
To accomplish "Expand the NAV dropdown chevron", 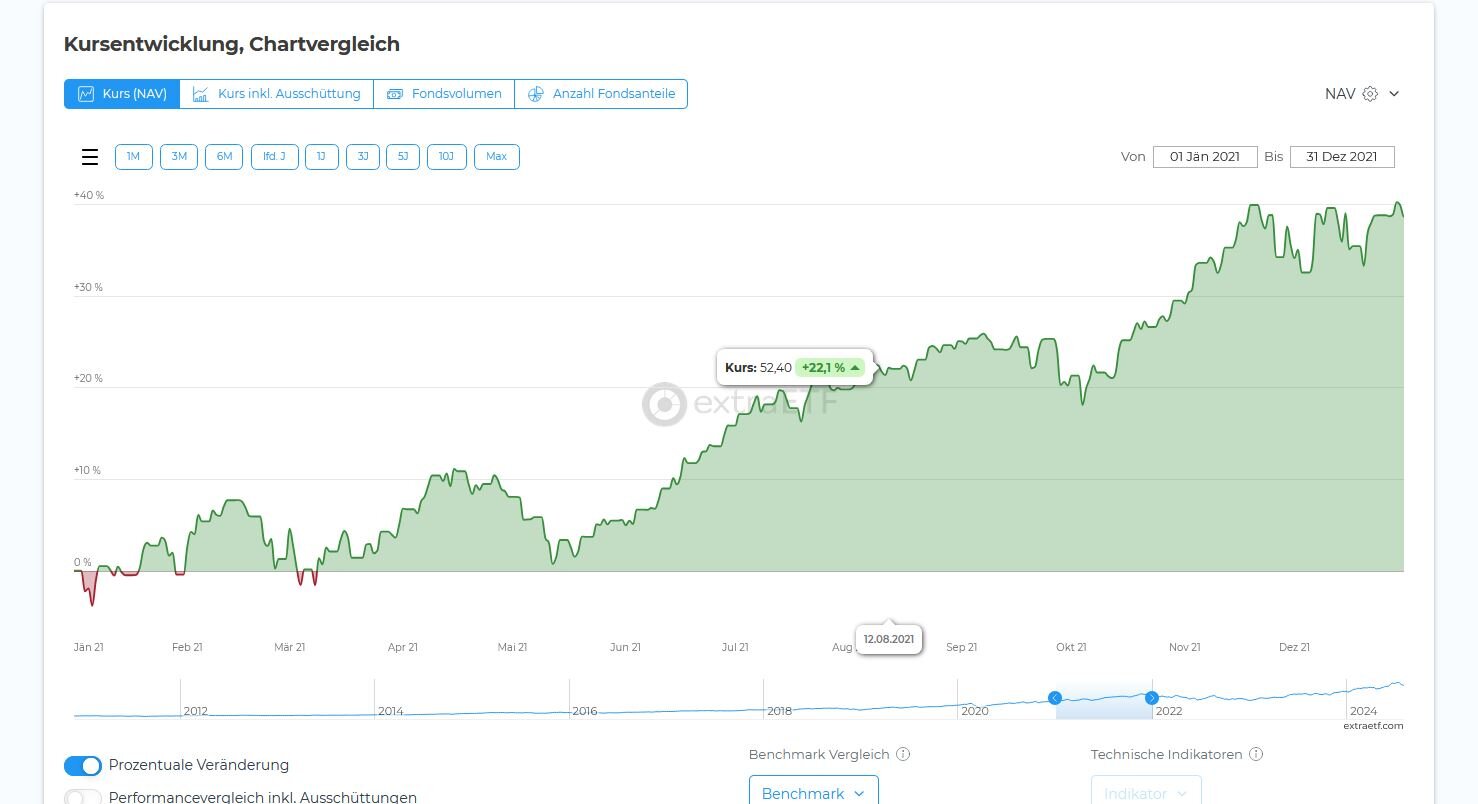I will (x=1394, y=94).
